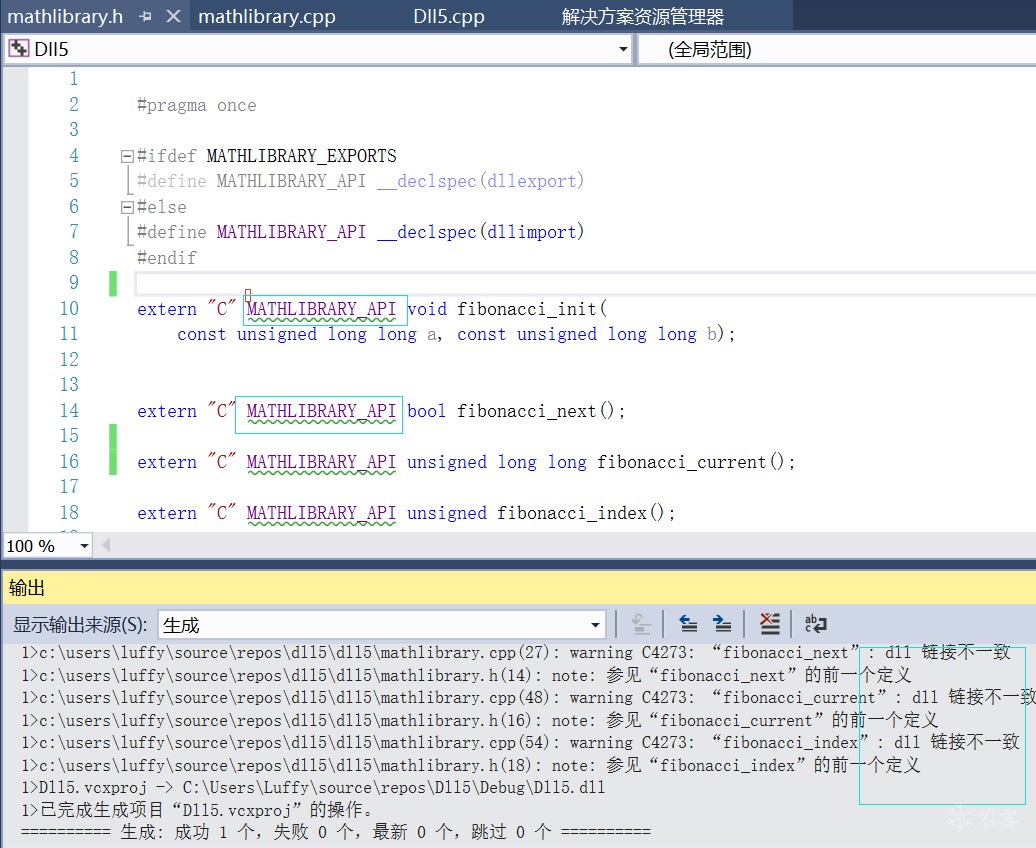Collapse the #else block
This screenshot has height=848, width=1036.
pyautogui.click(x=127, y=208)
